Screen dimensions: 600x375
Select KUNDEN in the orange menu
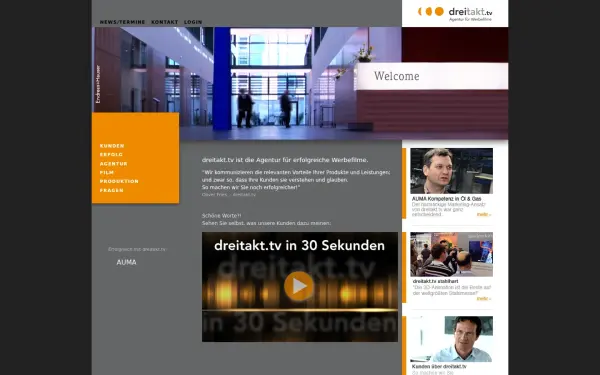[x=112, y=146]
